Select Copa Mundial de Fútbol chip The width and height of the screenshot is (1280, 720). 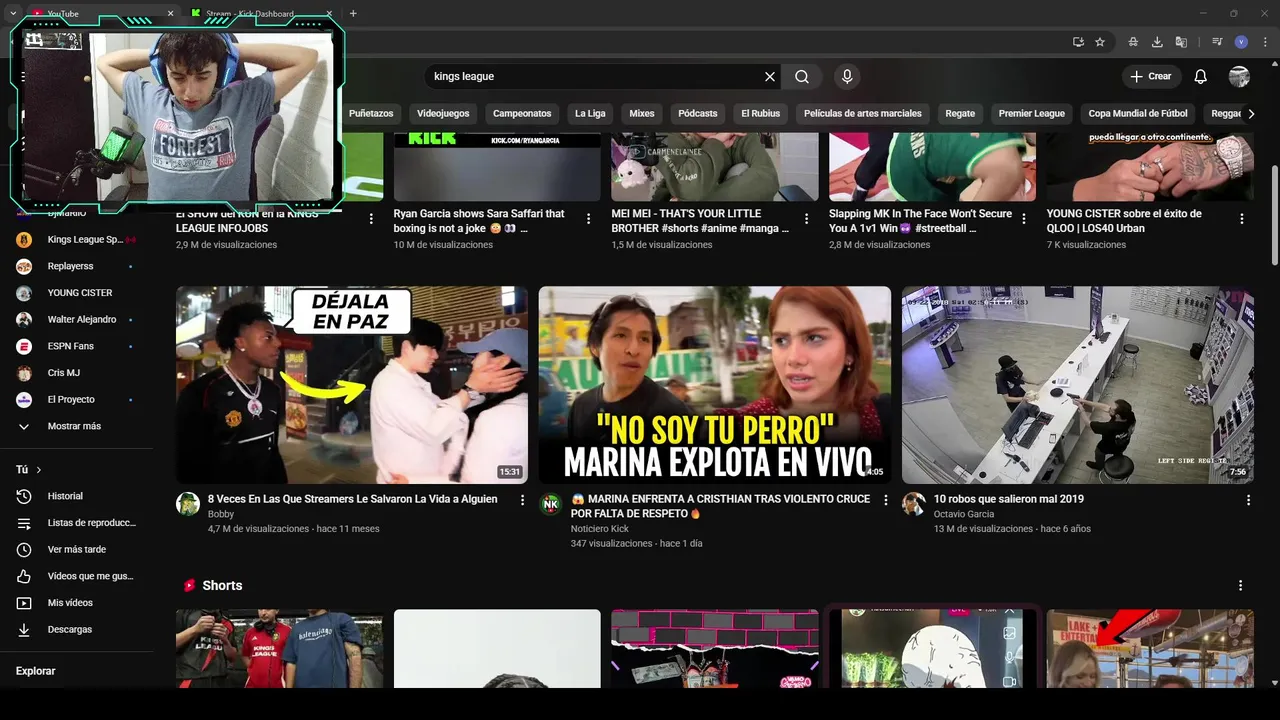1138,114
